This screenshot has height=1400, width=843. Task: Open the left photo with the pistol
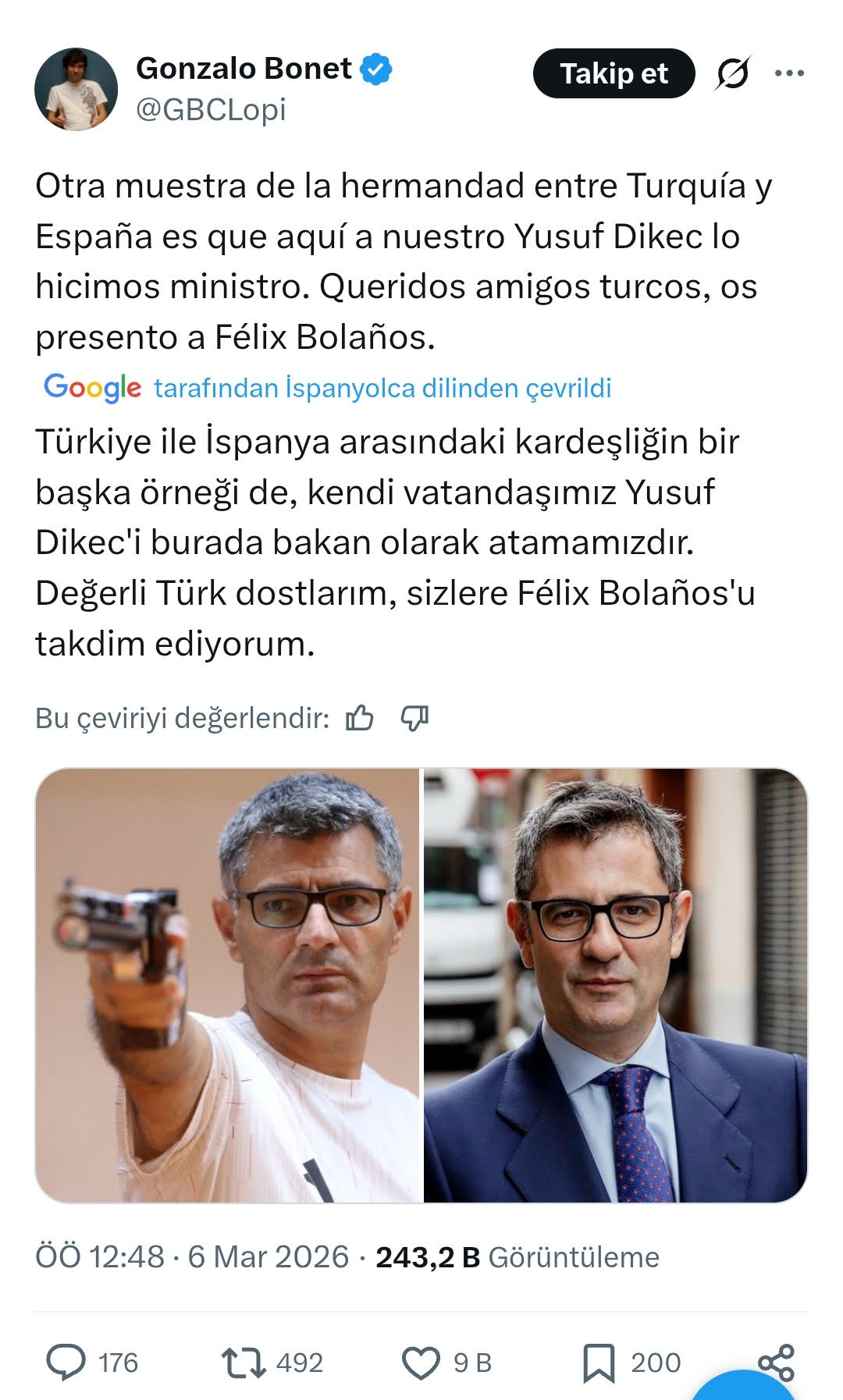(227, 985)
